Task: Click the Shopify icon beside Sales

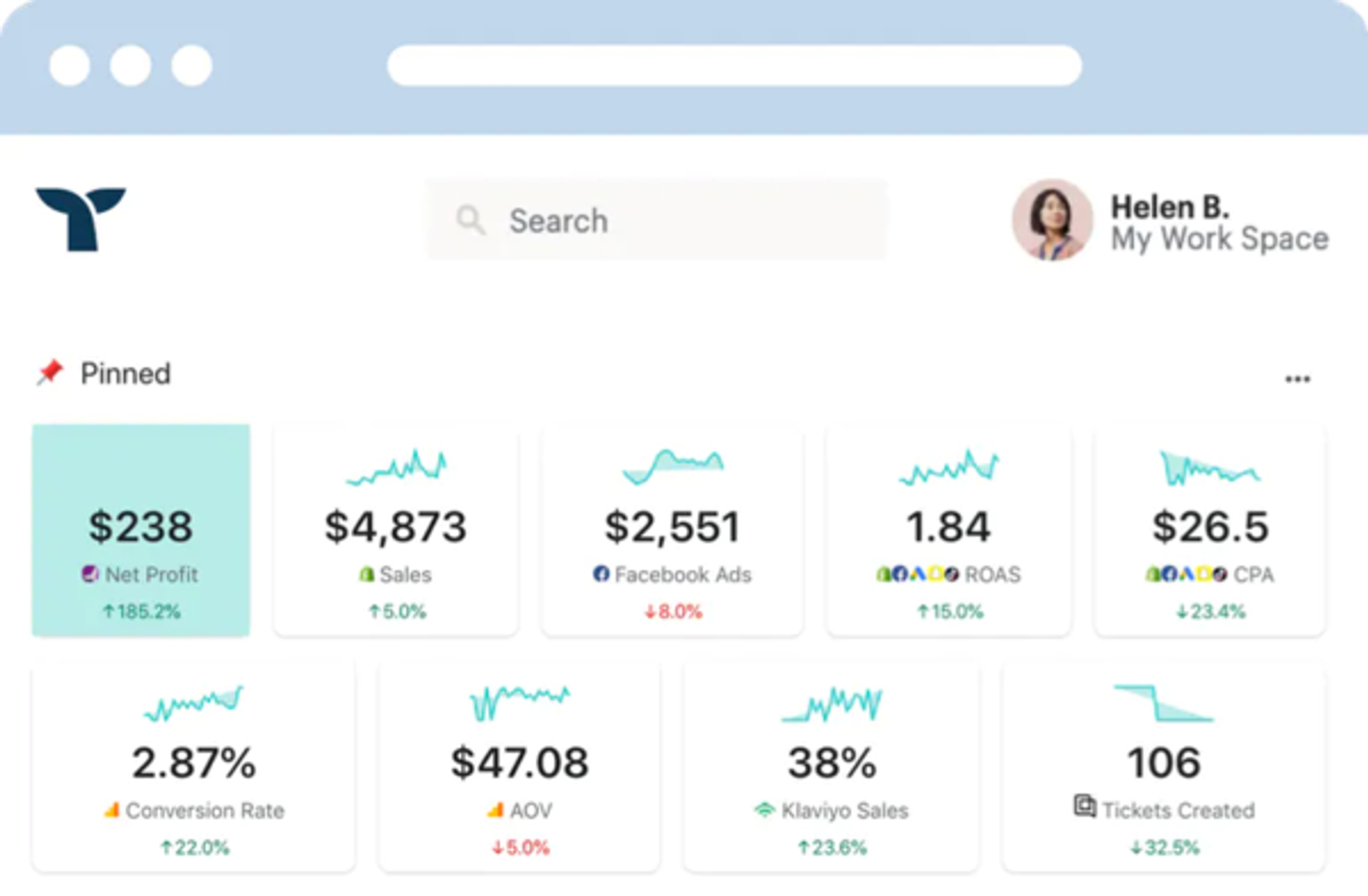Action: (366, 574)
